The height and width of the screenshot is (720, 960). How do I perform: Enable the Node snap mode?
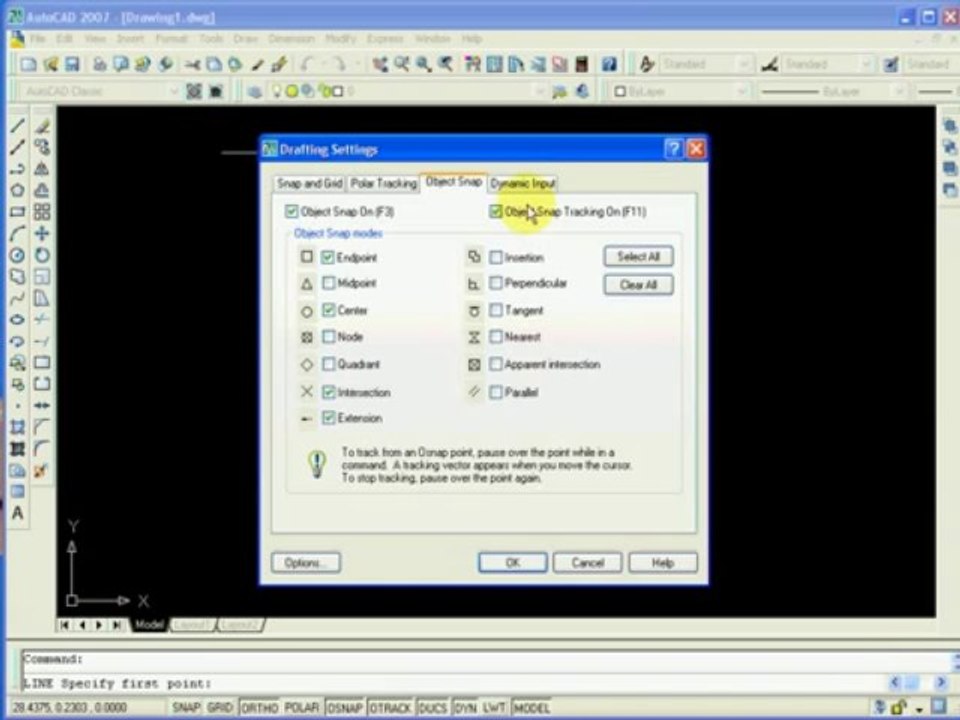[x=329, y=337]
